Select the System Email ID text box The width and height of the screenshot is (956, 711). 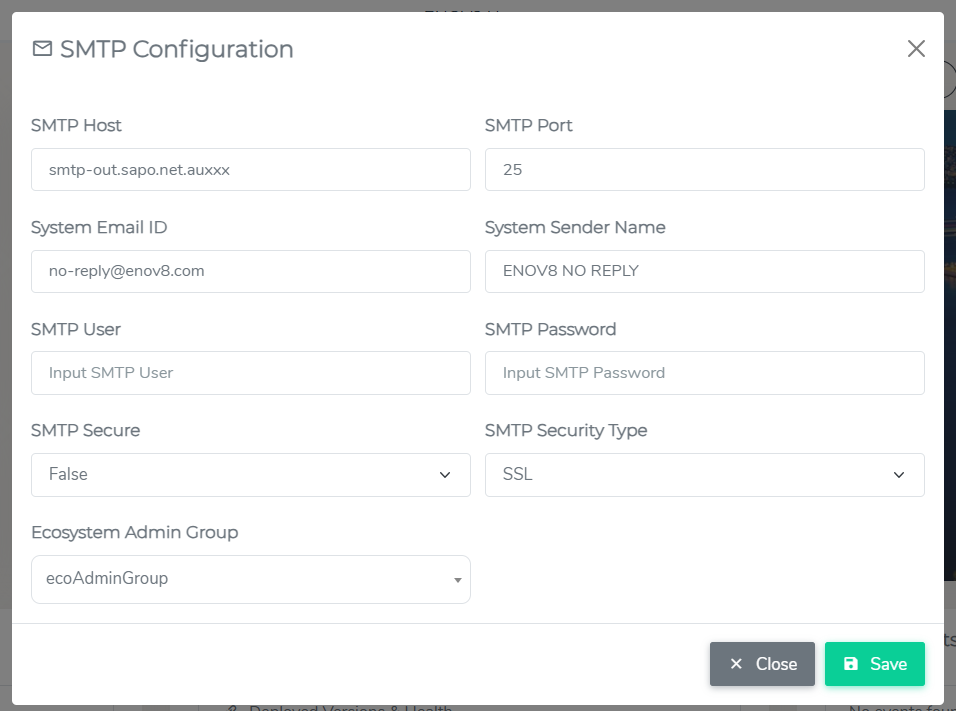pos(250,271)
